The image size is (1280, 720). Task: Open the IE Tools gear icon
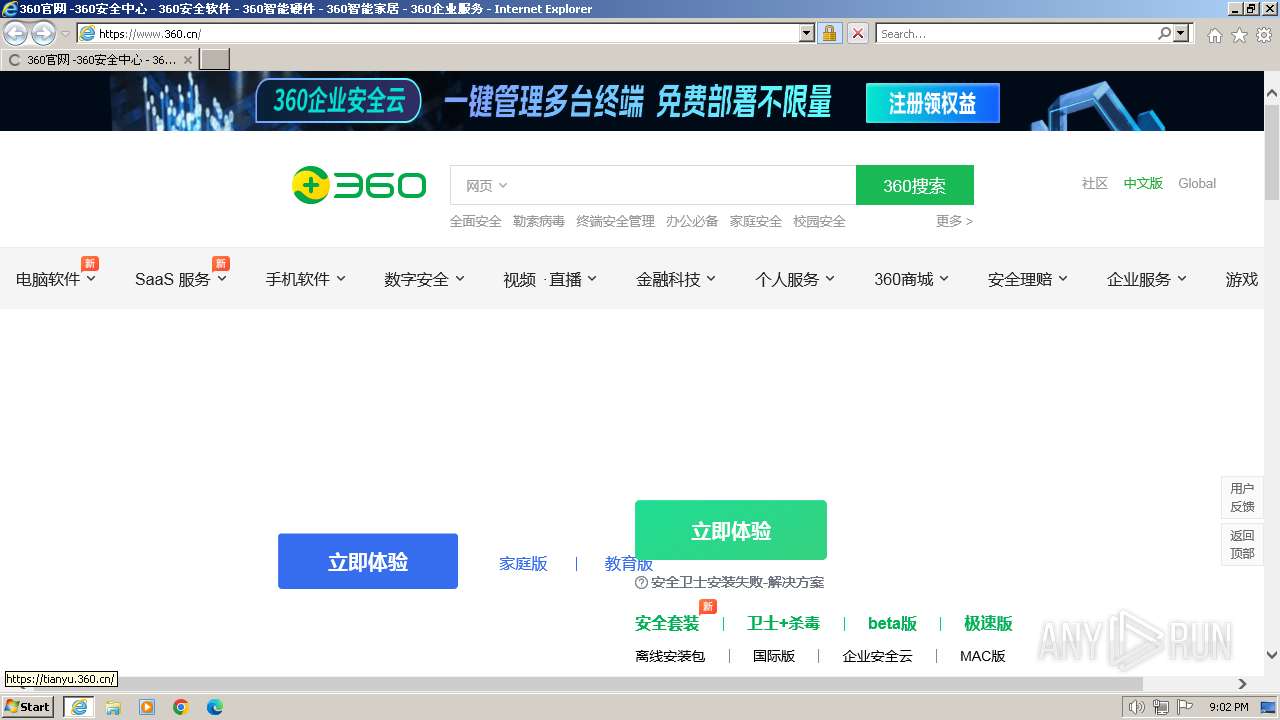[1264, 35]
